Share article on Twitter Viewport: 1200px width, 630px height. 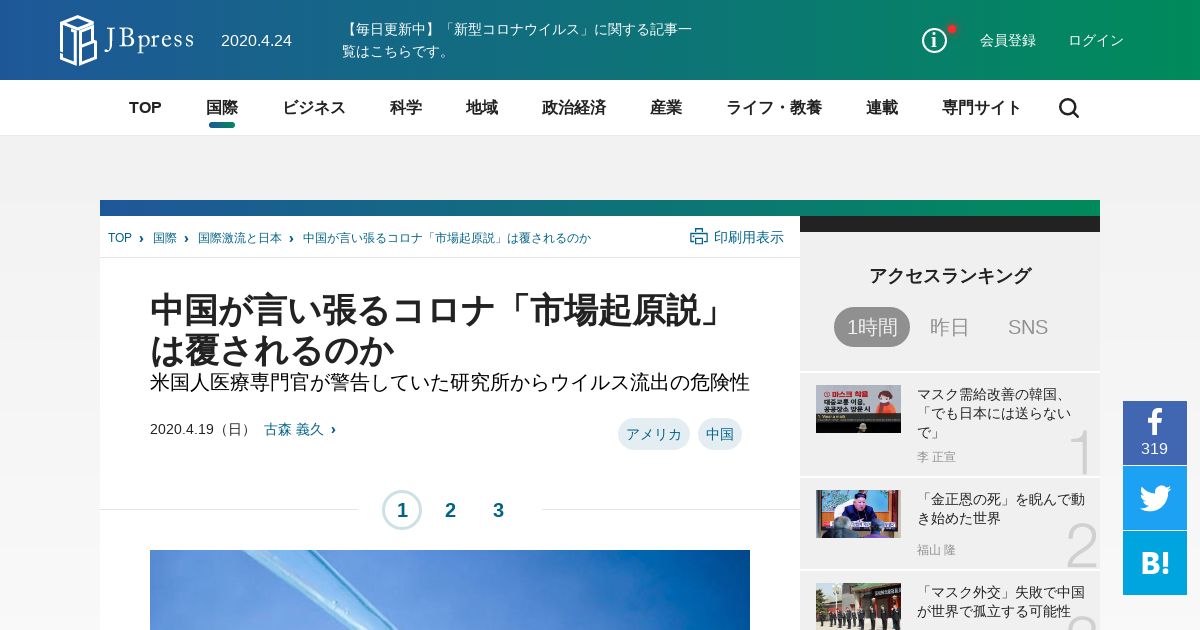pyautogui.click(x=1155, y=498)
